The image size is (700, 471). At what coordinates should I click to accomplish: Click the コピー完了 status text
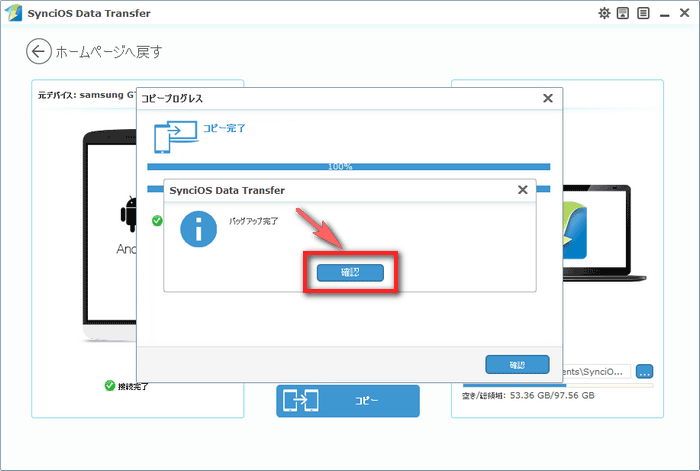coord(224,129)
